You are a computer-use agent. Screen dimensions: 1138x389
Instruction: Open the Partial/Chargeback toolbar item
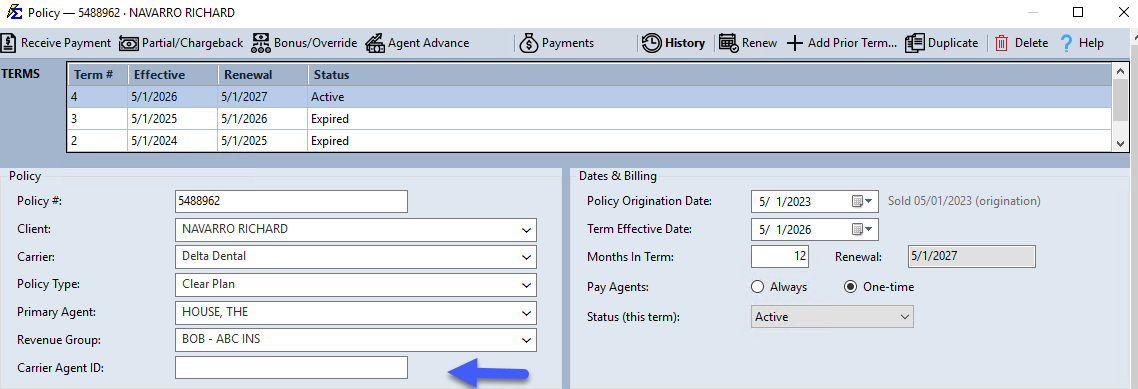[x=181, y=43]
